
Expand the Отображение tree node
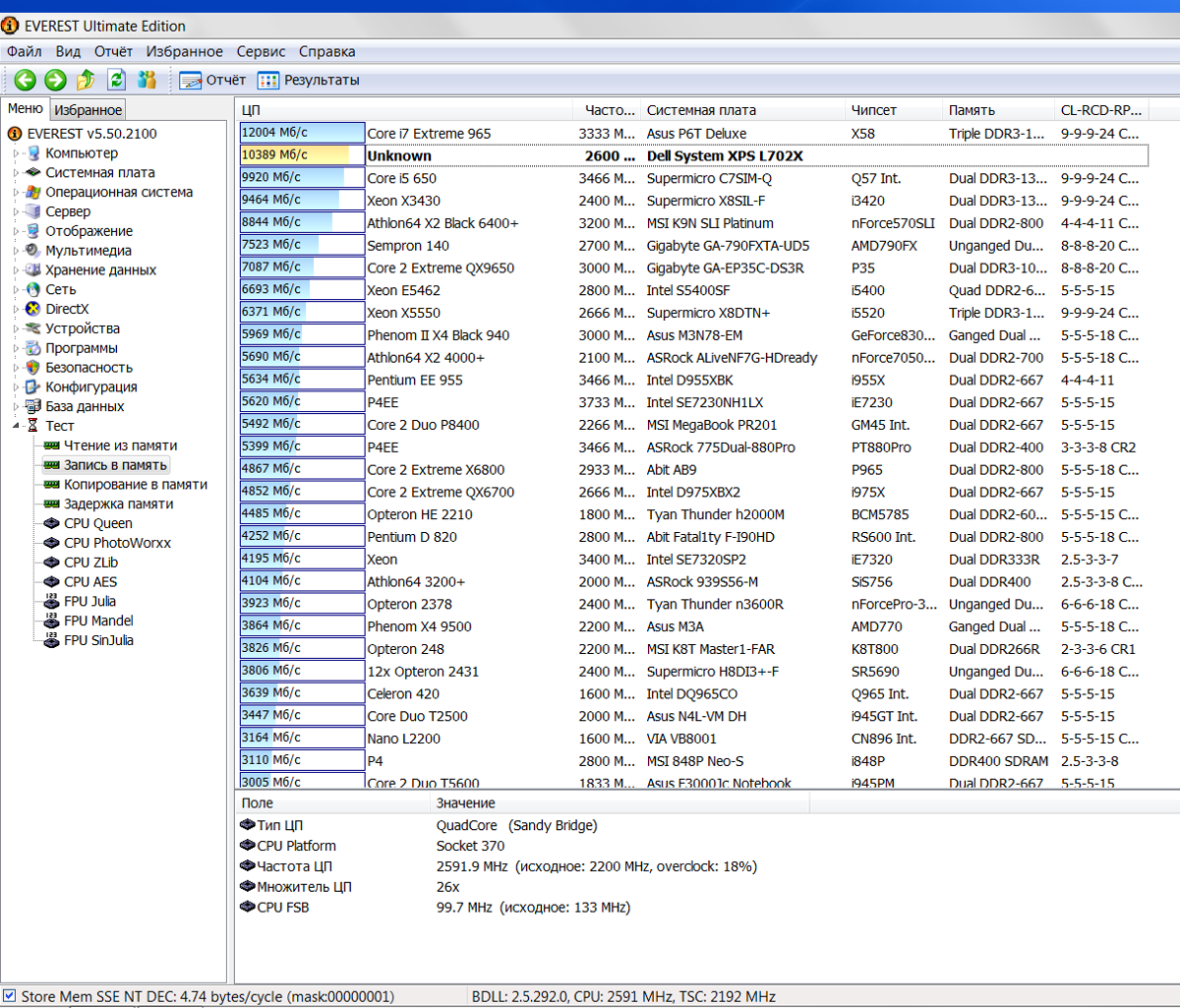pos(15,231)
